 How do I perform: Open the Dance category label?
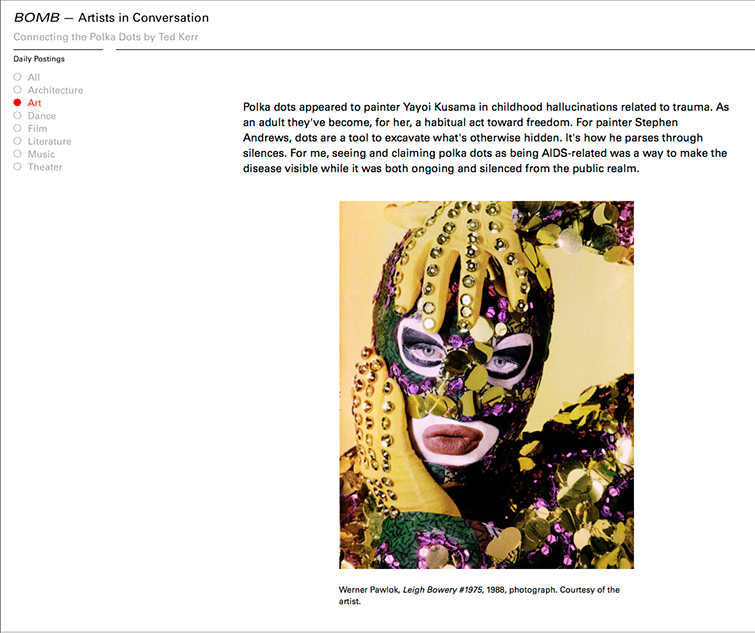(42, 116)
